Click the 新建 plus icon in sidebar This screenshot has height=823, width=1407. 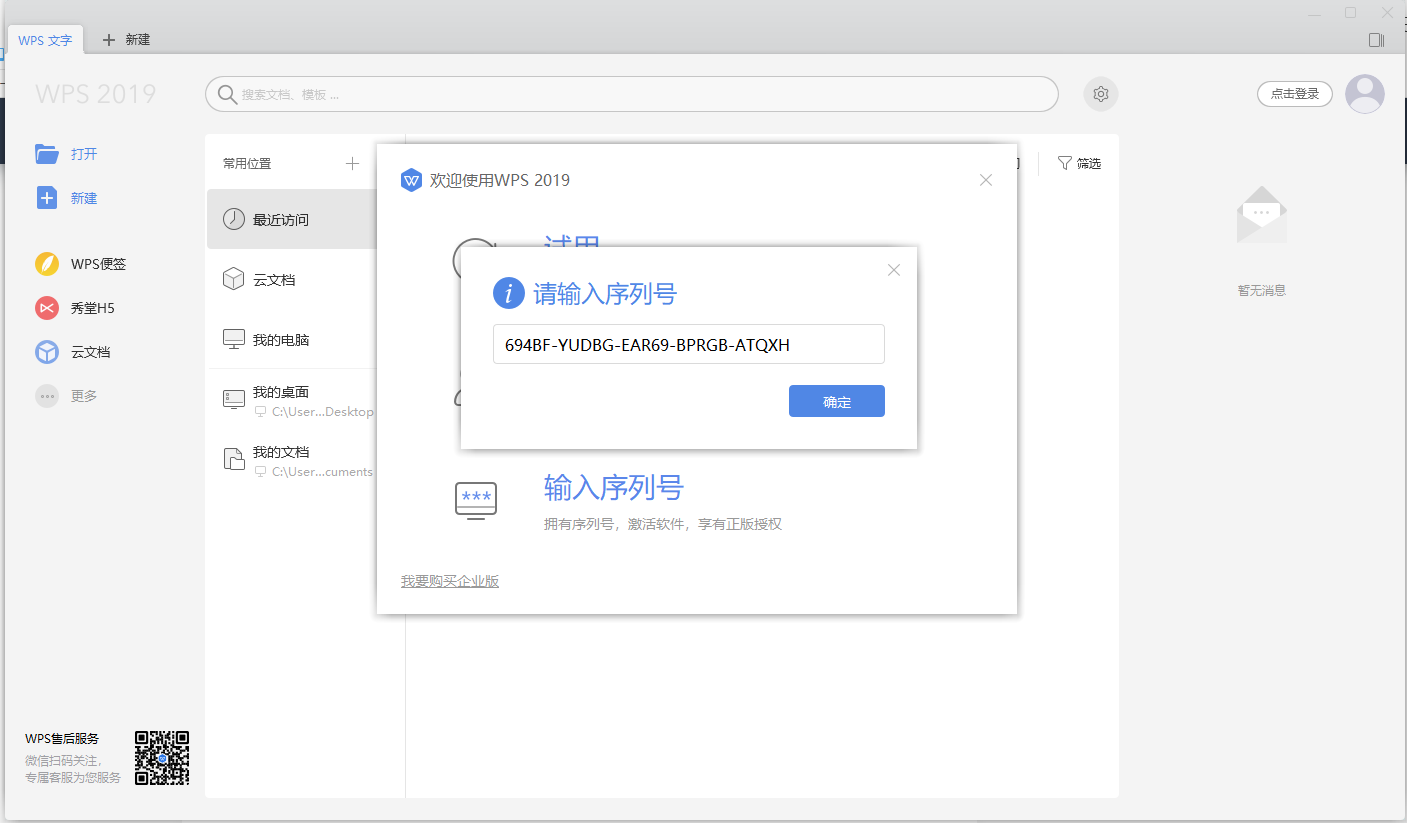click(47, 198)
